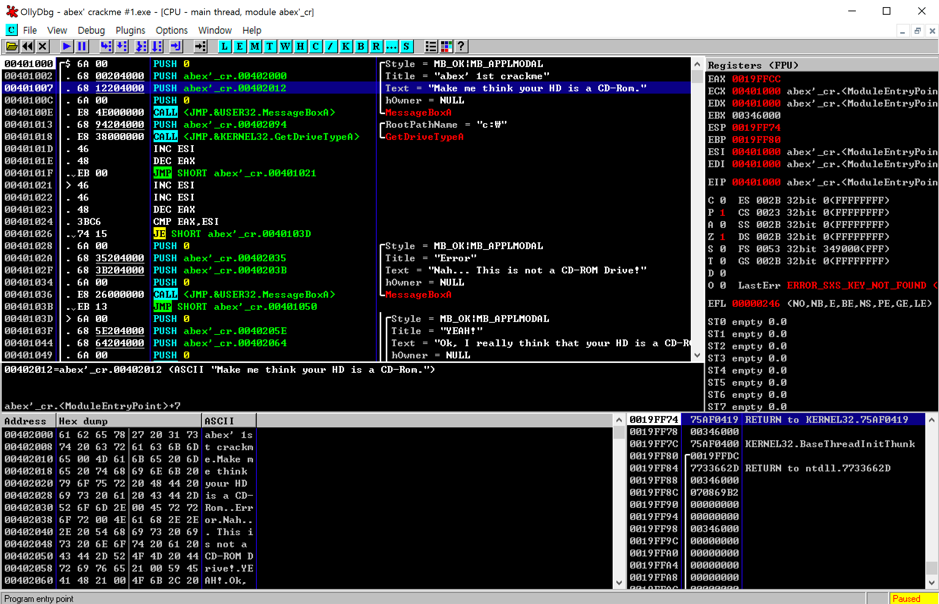Click the cyan C MDI system icon
Screen dimensions: 939x604
click(x=11, y=30)
